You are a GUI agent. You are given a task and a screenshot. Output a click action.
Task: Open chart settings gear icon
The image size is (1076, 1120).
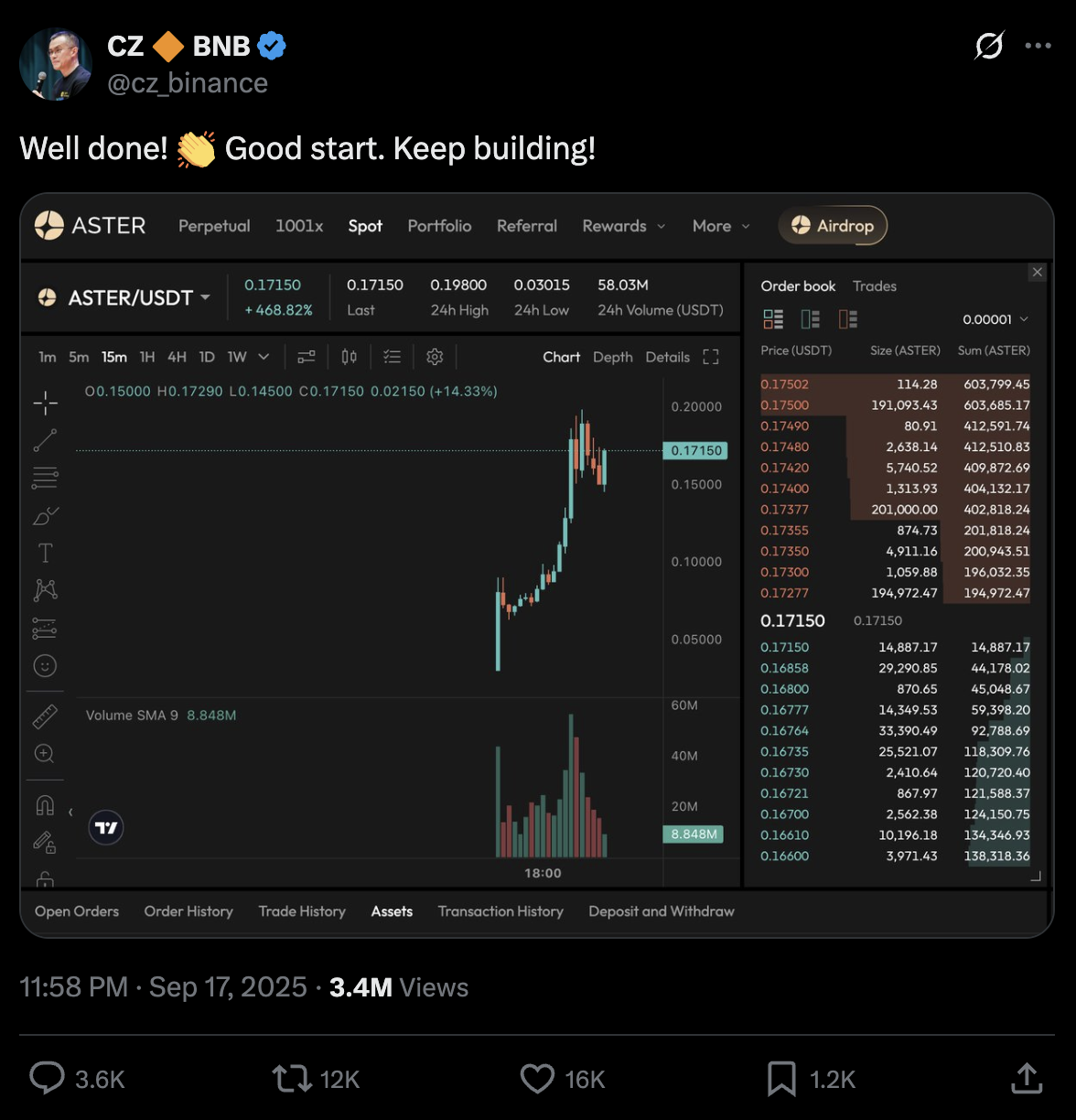(x=435, y=357)
